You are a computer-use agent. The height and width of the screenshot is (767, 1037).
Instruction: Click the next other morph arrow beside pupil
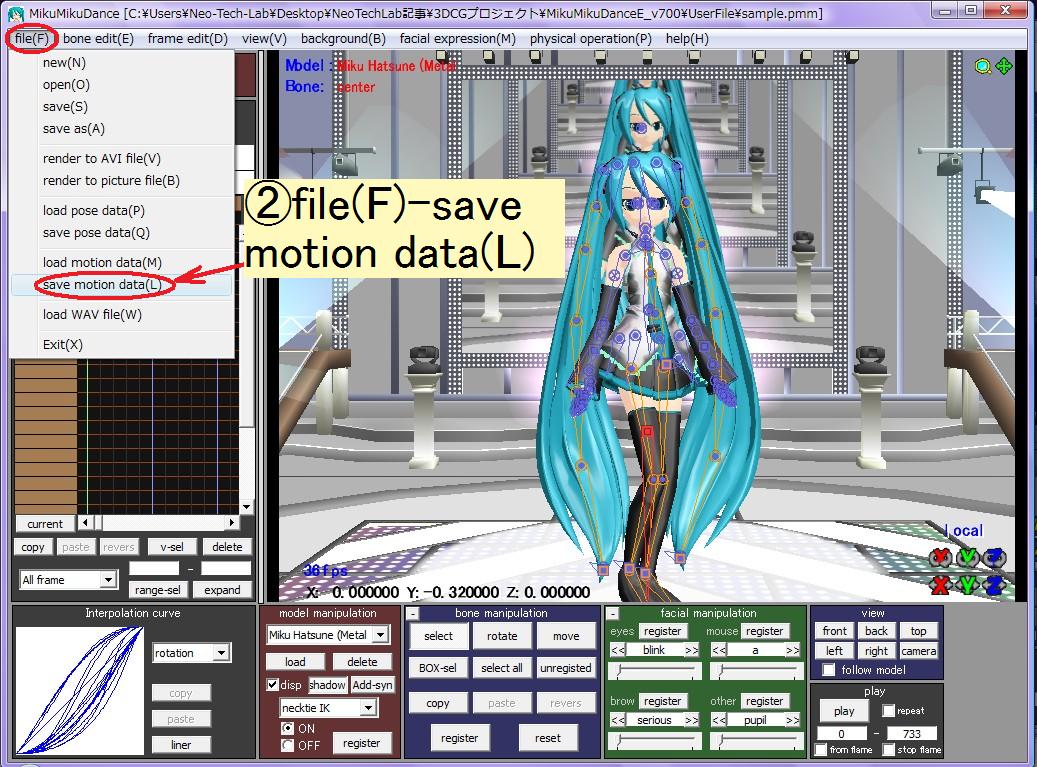[x=793, y=720]
